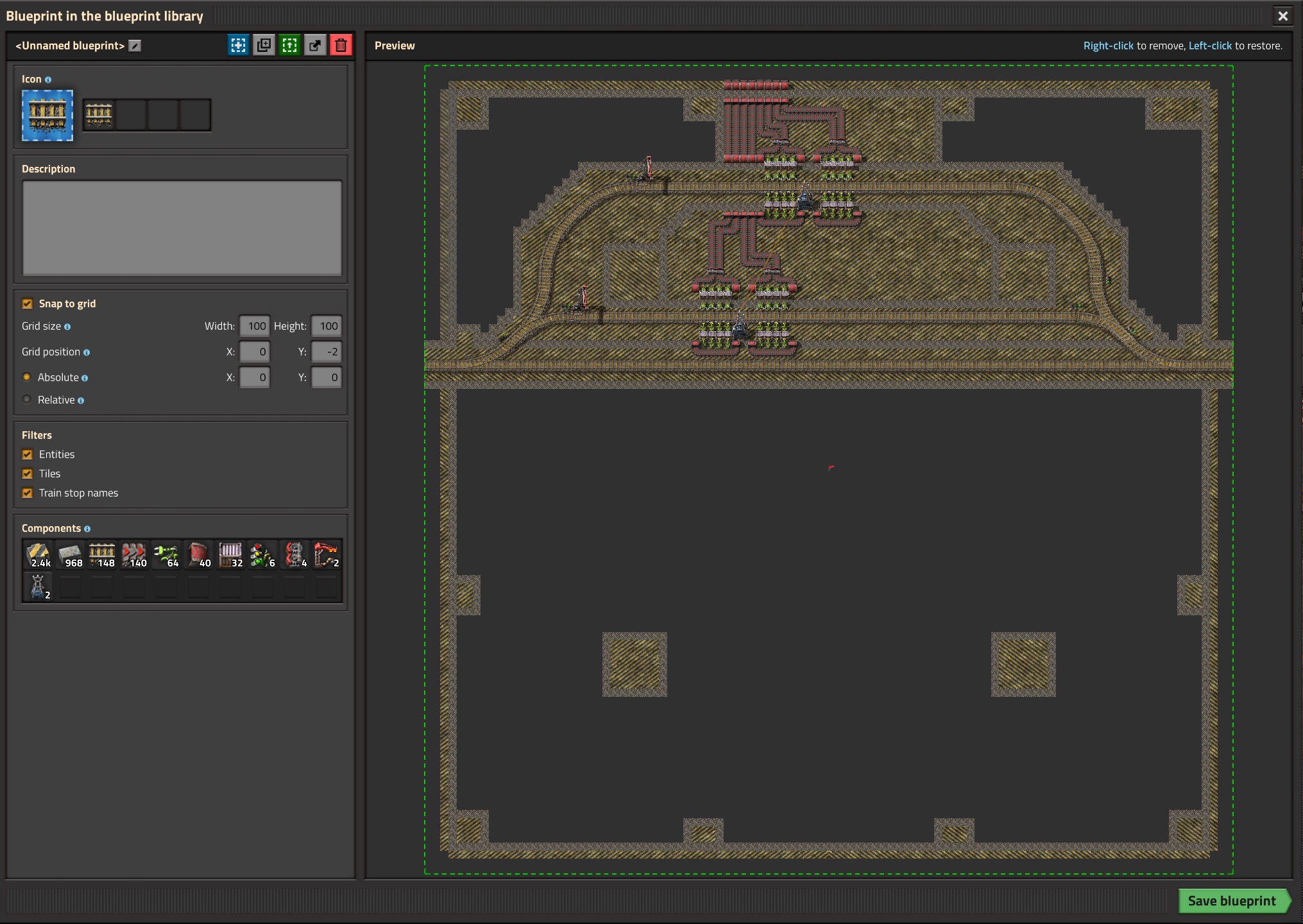The image size is (1303, 924).
Task: Click the Grid position Y field showing -2
Action: tap(327, 352)
